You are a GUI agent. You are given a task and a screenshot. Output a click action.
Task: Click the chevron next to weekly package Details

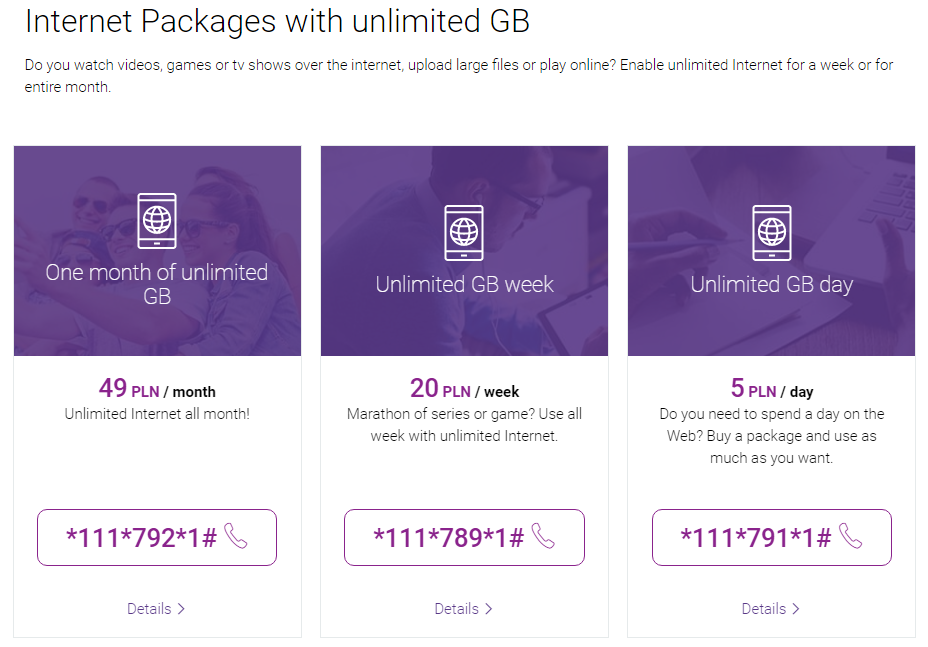488,609
